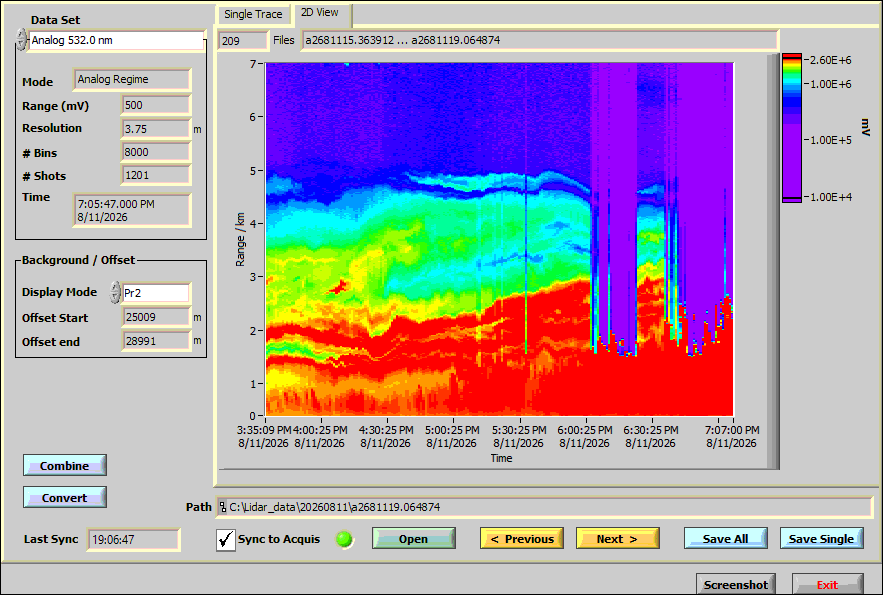Click Save All button

(725, 539)
